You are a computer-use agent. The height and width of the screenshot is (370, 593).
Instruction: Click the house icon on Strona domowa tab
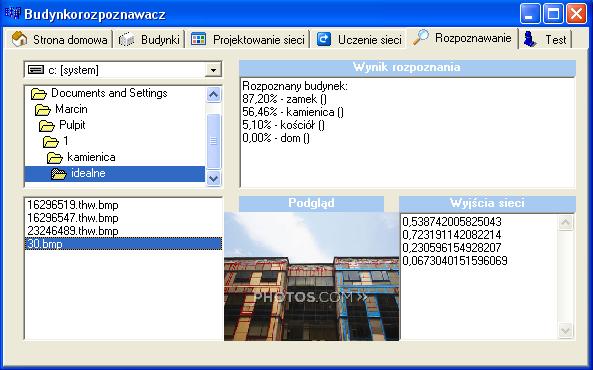pos(19,39)
